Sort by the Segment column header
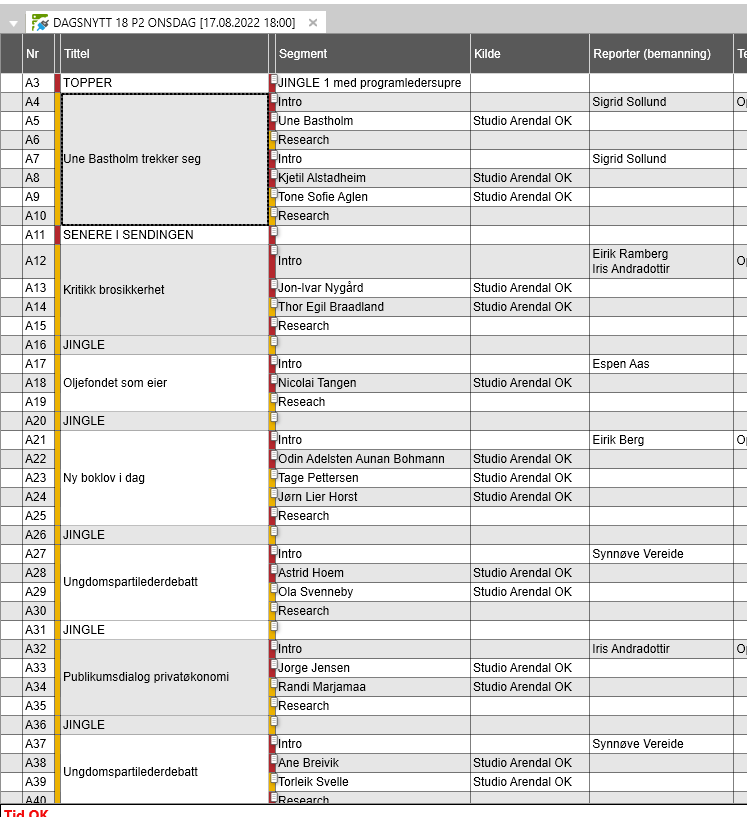The image size is (747, 817). pos(373,54)
